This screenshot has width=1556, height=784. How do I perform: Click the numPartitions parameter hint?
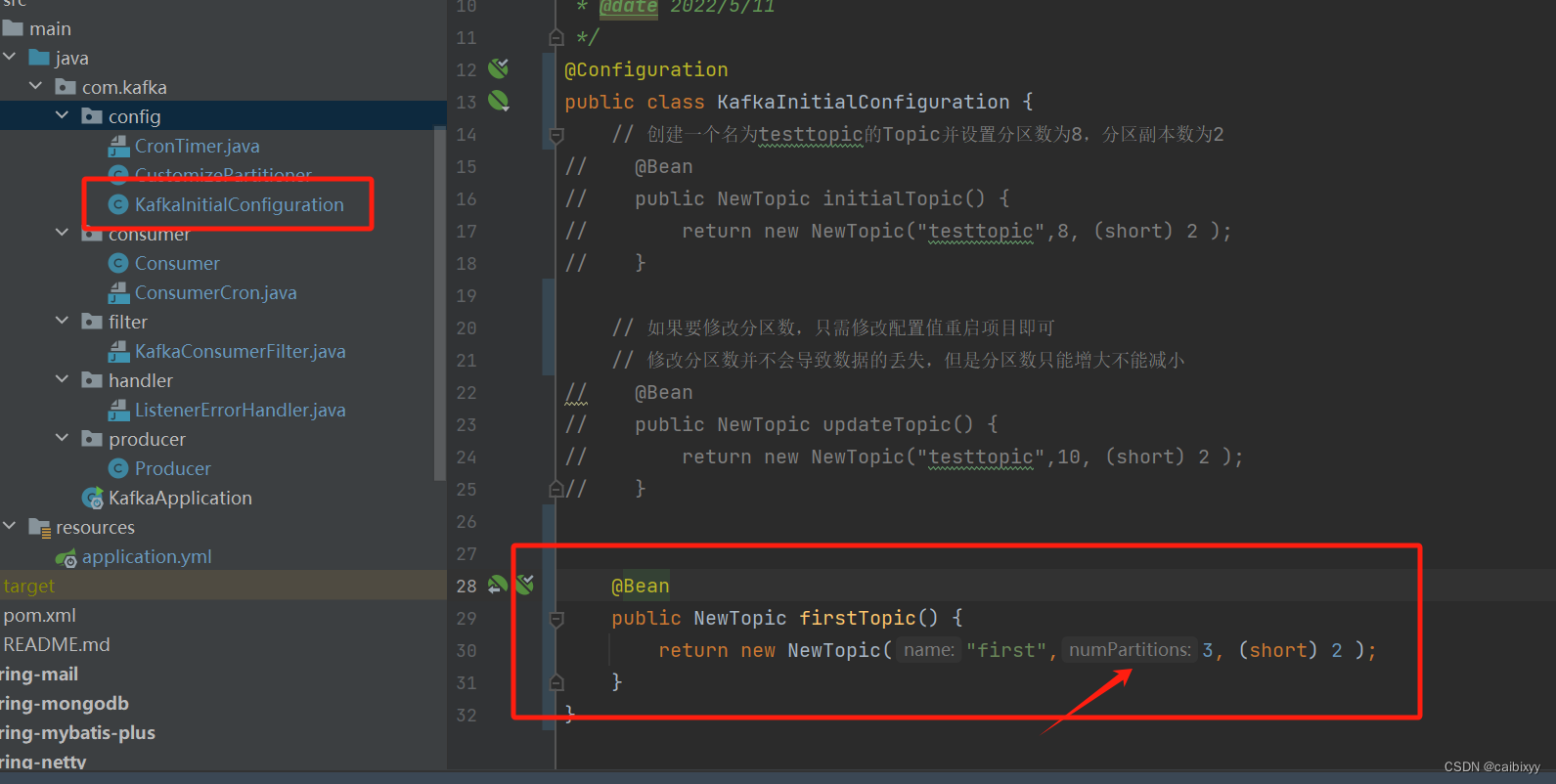point(1130,650)
